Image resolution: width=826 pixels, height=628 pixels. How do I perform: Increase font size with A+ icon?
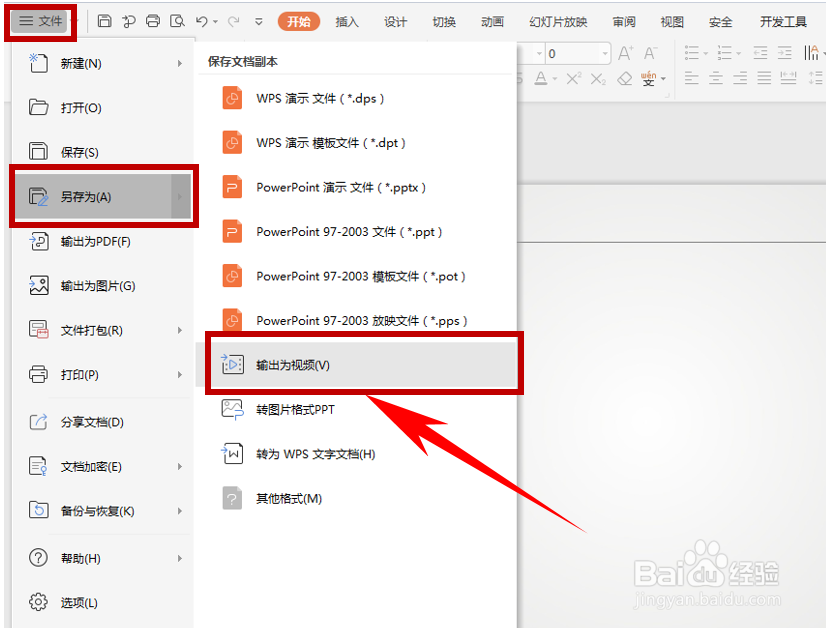point(624,53)
